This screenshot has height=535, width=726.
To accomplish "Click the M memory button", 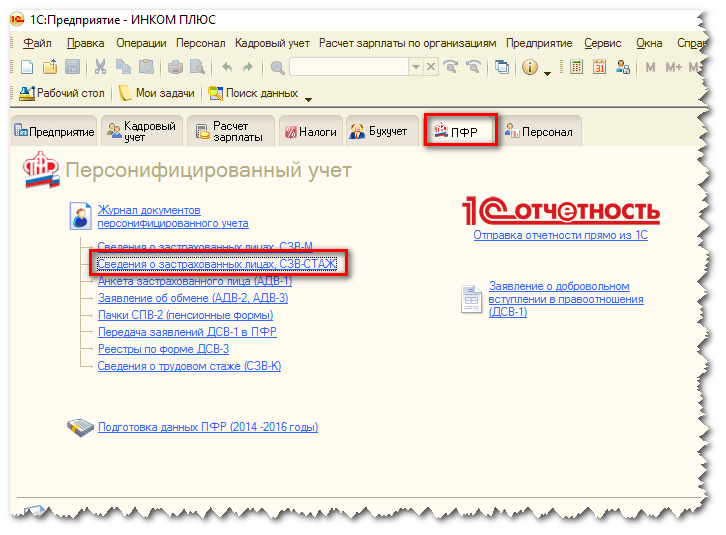I will tap(651, 68).
